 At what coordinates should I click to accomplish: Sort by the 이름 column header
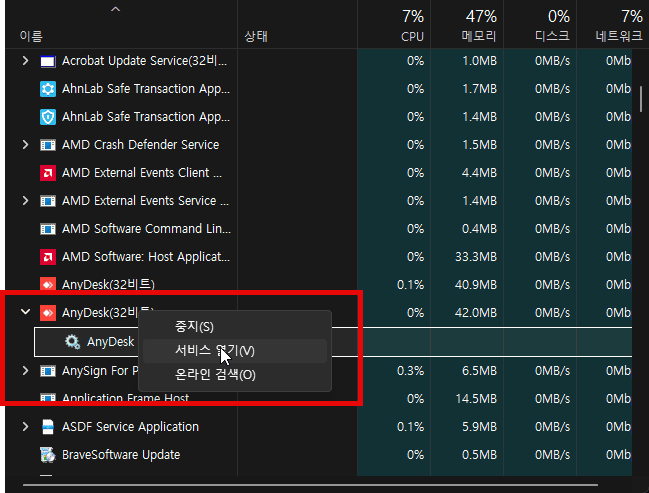pos(31,36)
